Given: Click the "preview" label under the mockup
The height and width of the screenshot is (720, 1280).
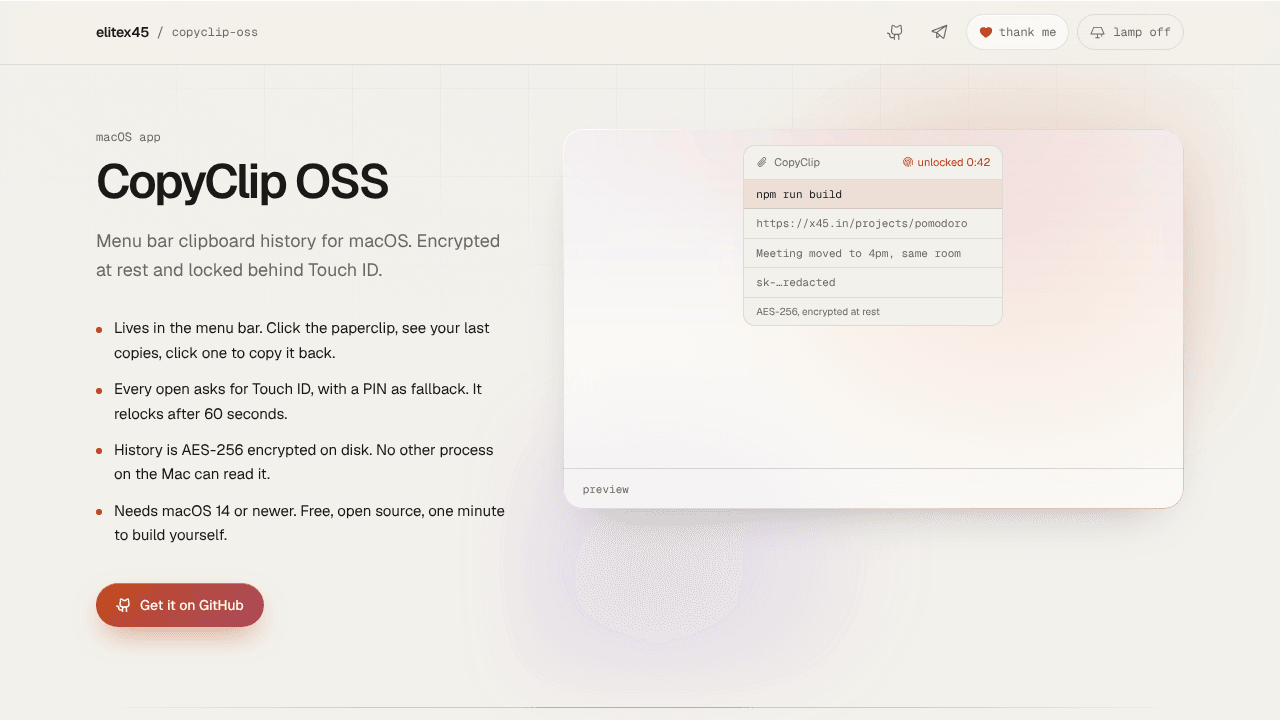Looking at the screenshot, I should [606, 489].
